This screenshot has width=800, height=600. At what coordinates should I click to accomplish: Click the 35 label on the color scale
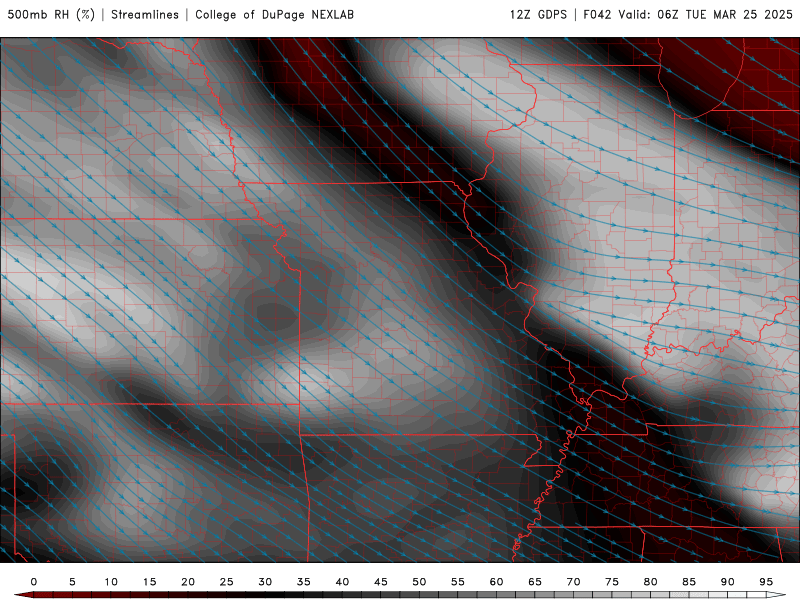[x=304, y=582]
